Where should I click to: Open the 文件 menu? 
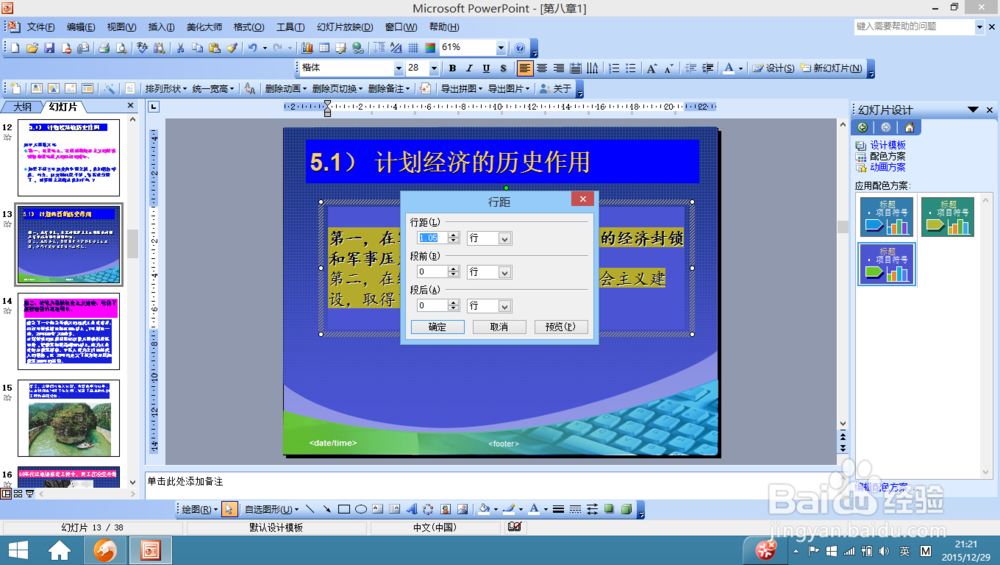coord(40,27)
